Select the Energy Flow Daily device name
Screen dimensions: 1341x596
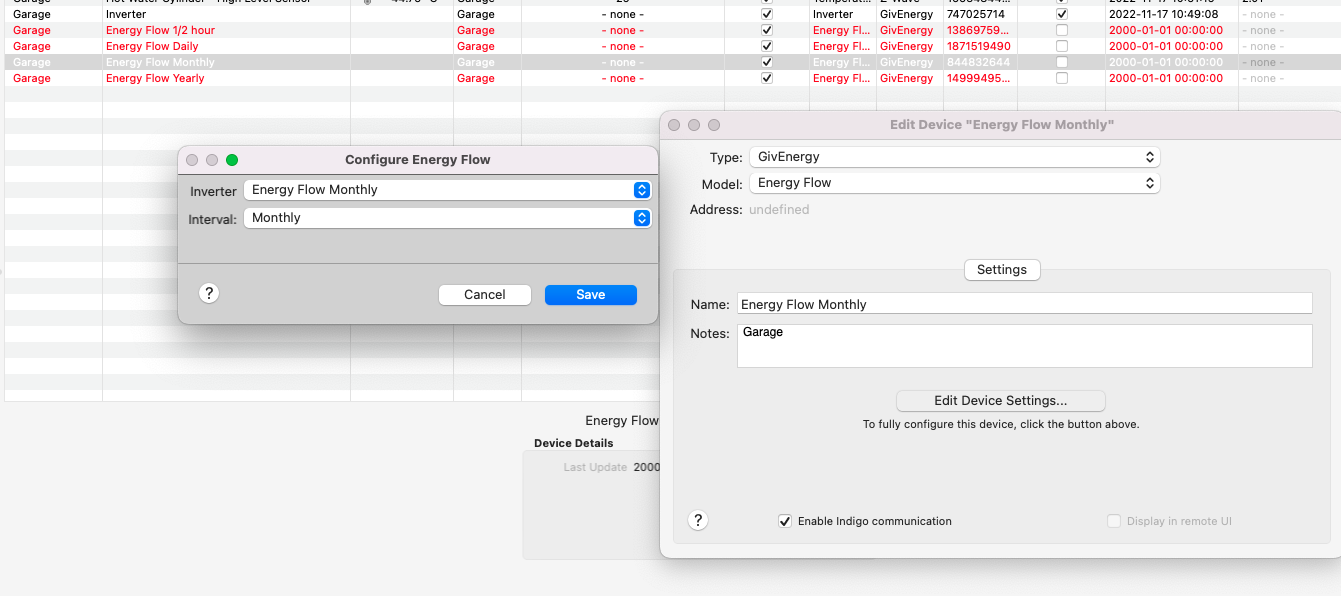tap(152, 46)
